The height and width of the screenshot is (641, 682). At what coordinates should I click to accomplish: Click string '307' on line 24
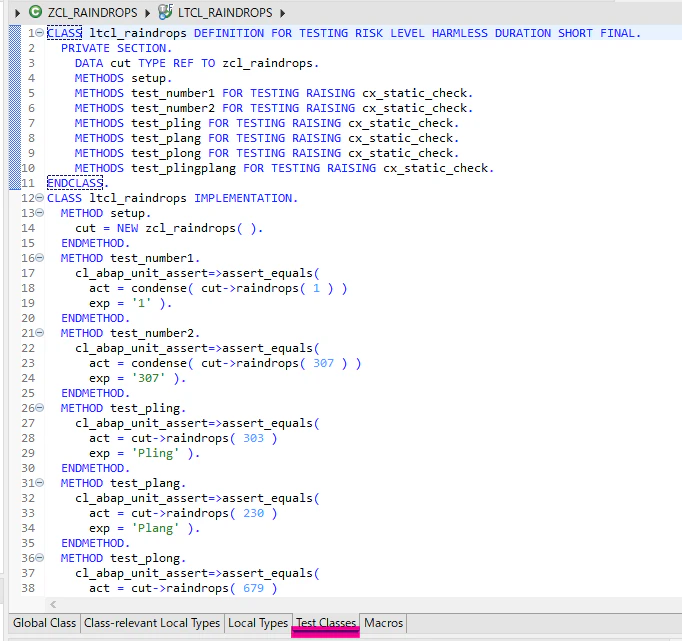tap(149, 378)
